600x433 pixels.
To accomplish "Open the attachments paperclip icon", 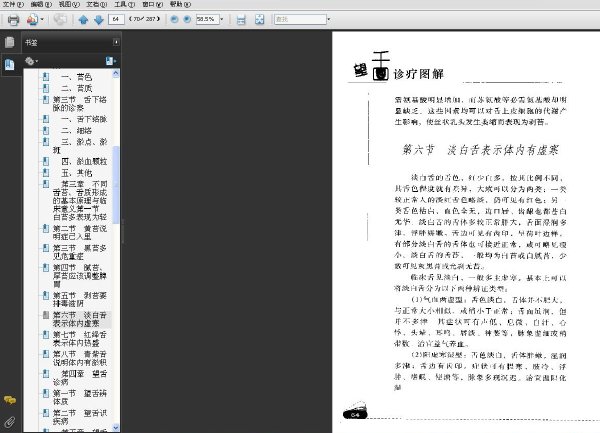I will pyautogui.click(x=10, y=422).
